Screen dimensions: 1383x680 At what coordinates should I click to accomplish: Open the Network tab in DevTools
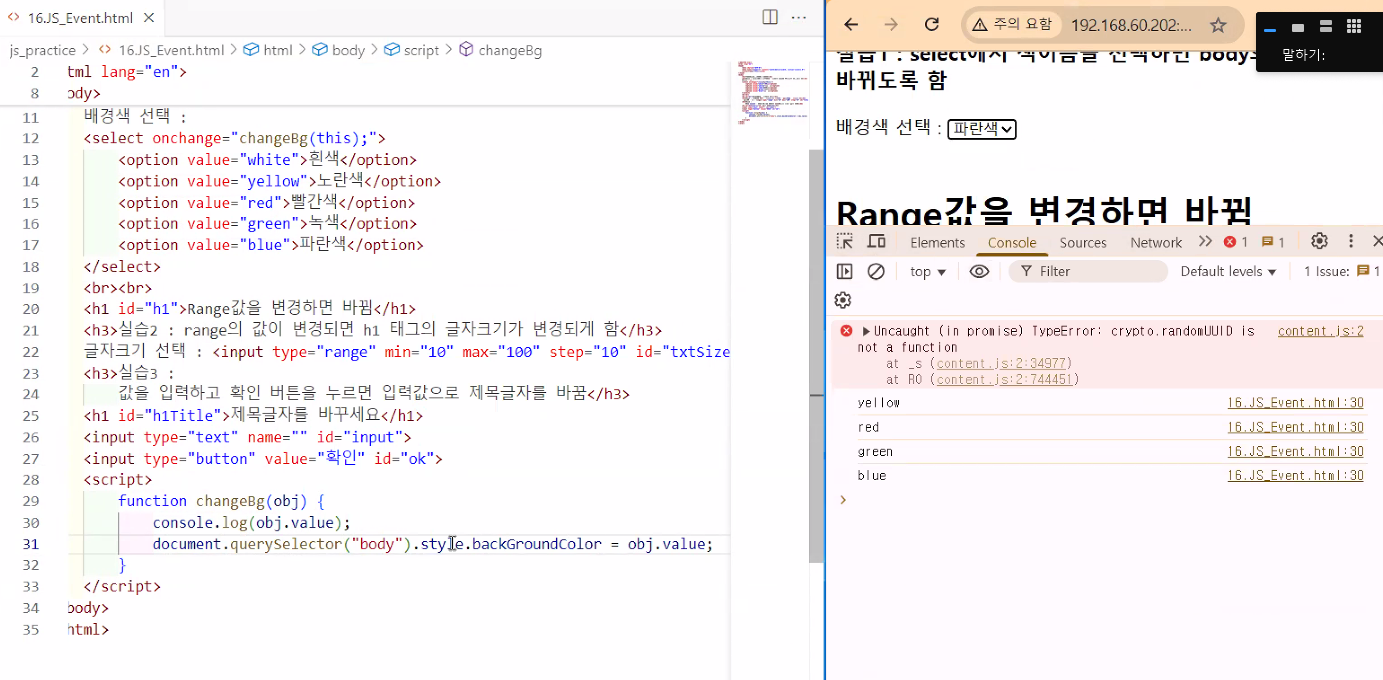pos(1156,242)
